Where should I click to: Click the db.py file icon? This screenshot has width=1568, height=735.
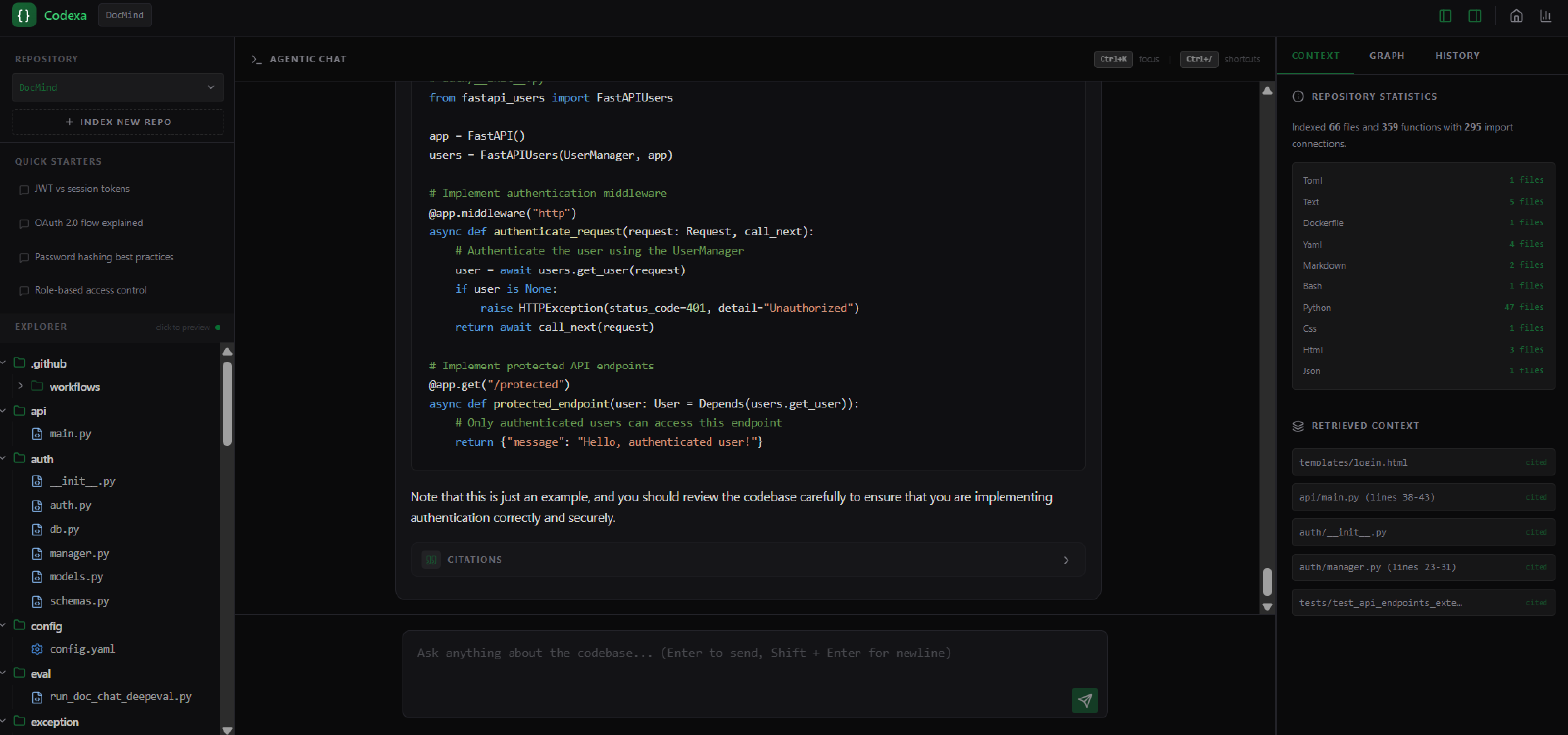click(37, 529)
